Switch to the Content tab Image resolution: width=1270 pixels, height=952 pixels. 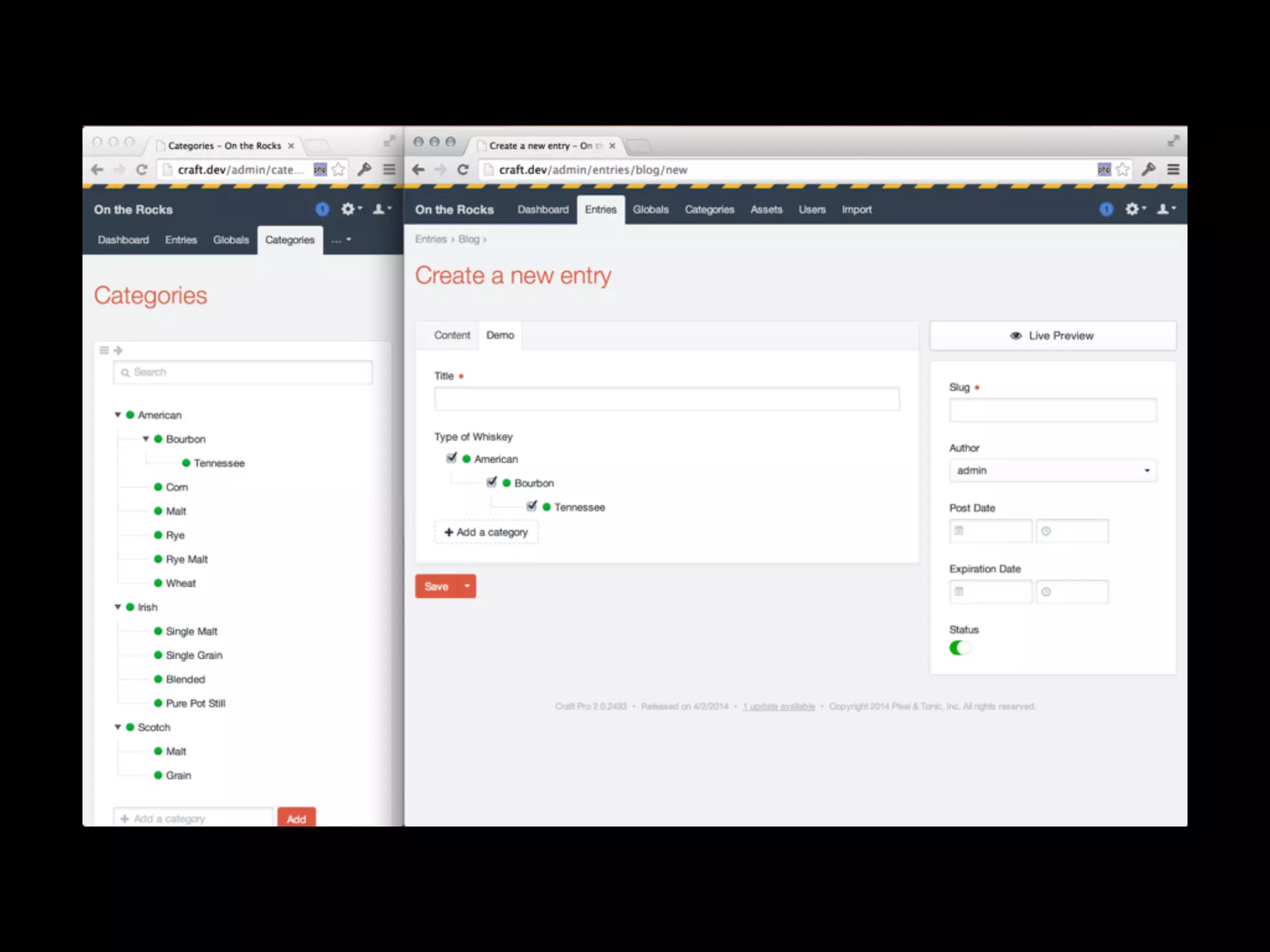(452, 335)
